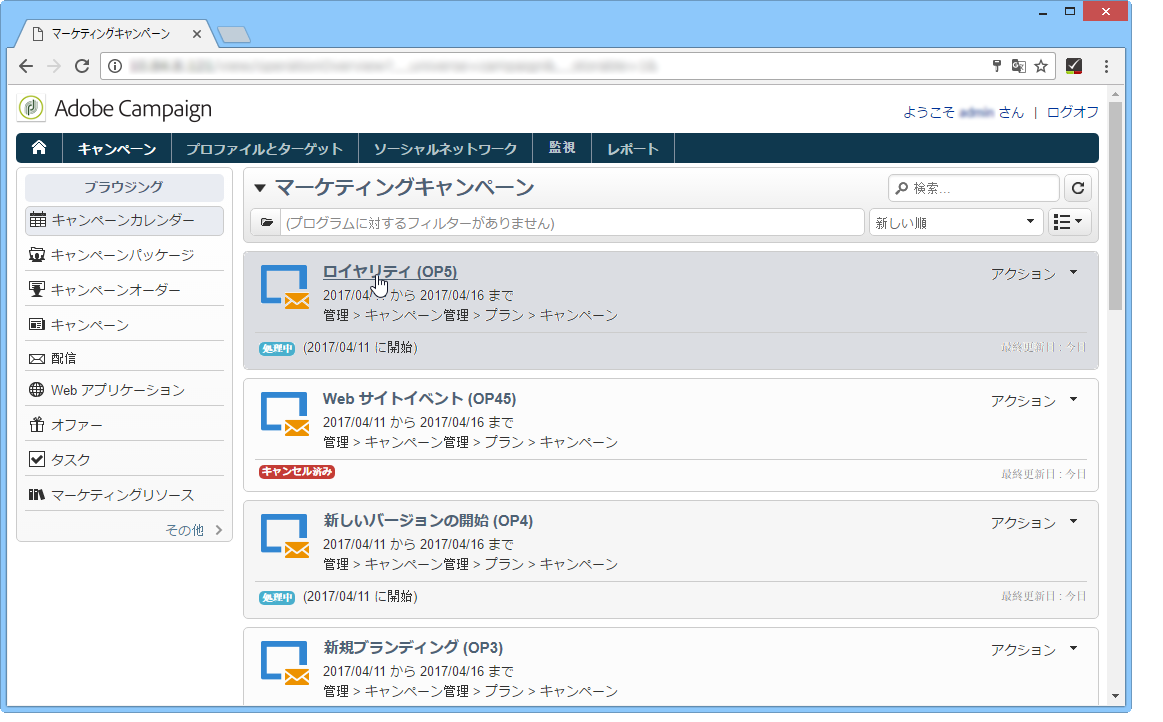Click the key icon in address bar
The image size is (1163, 722).
tap(997, 66)
